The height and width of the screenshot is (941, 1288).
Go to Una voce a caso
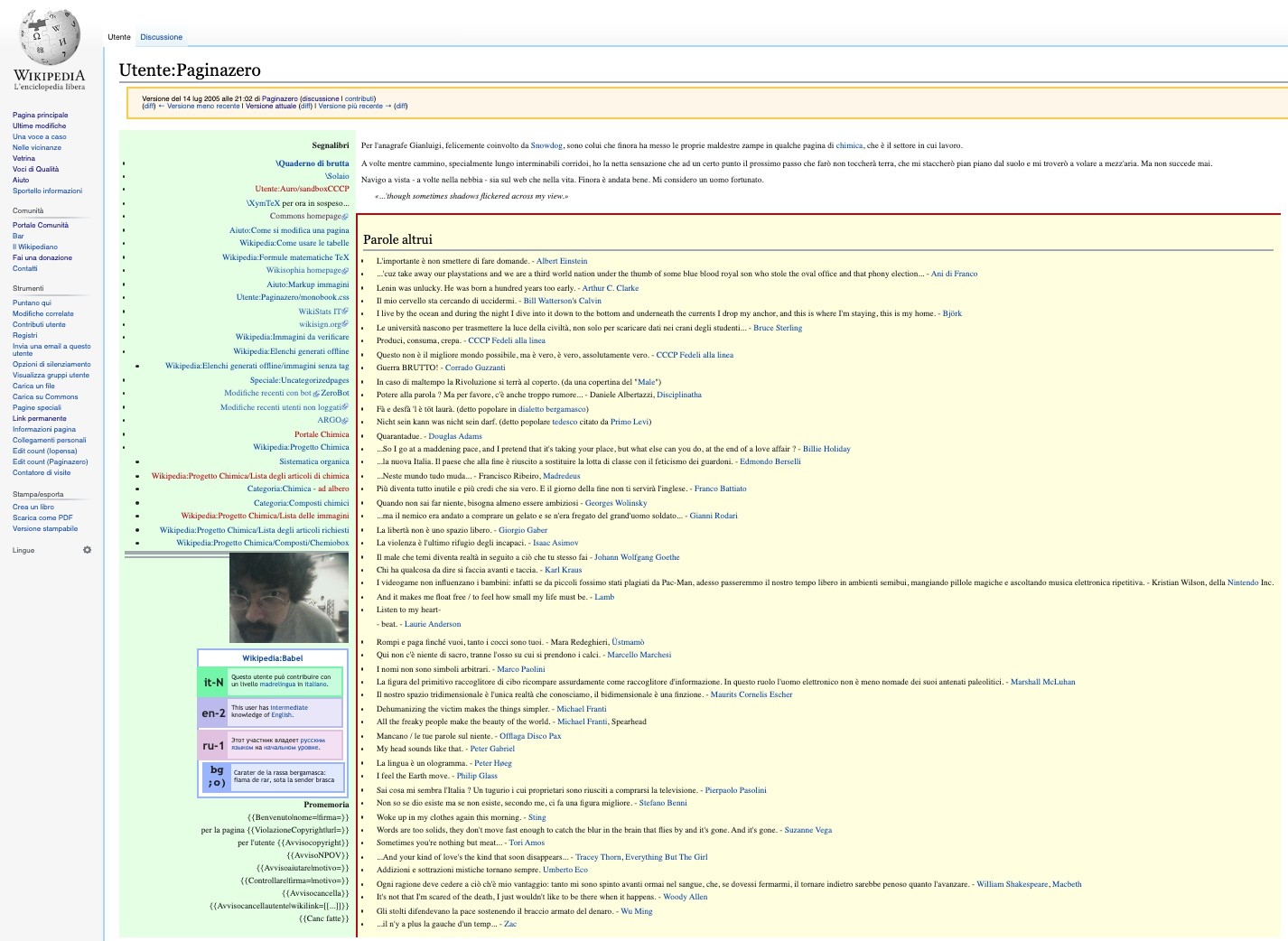pyautogui.click(x=39, y=136)
